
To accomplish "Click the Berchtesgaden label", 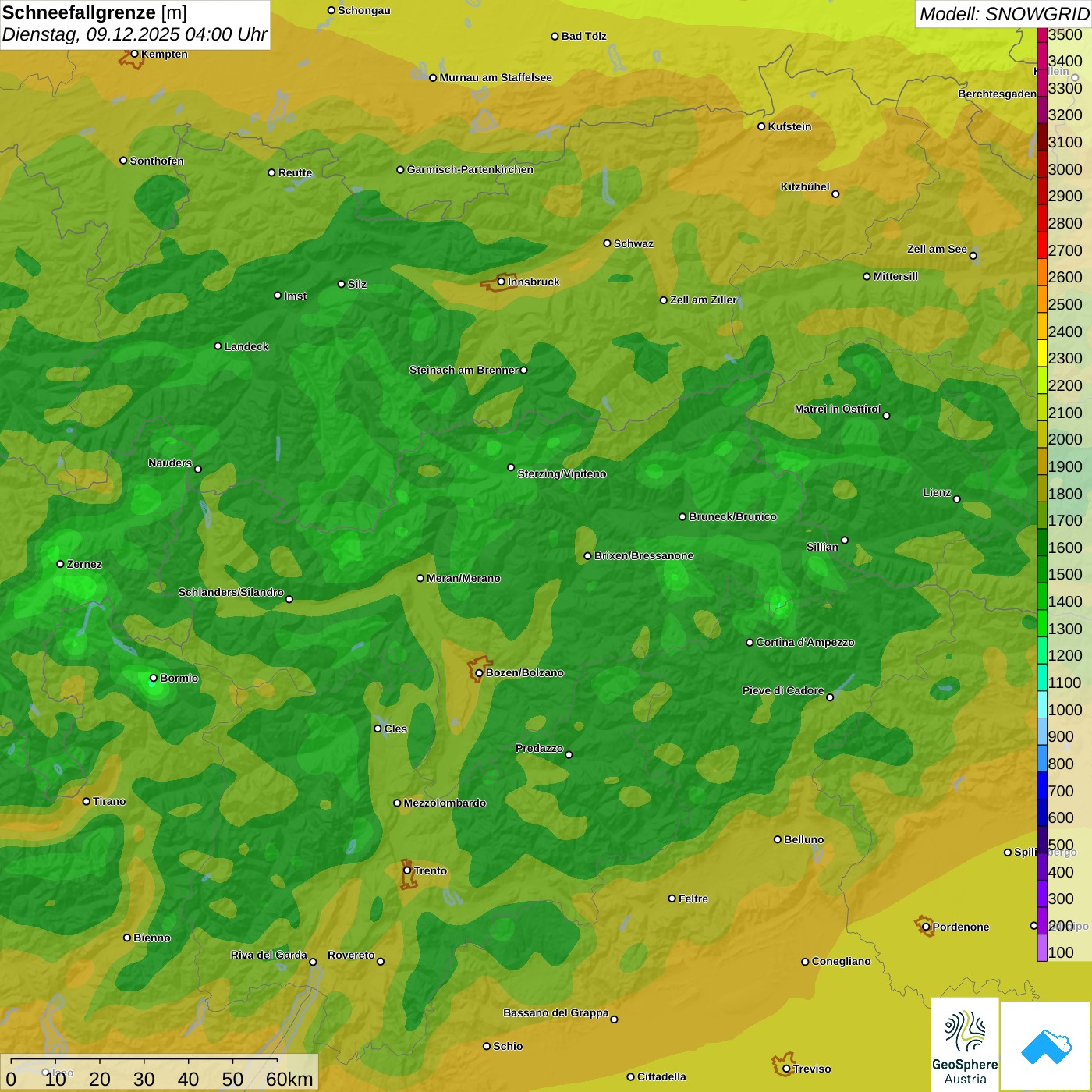I will [997, 94].
